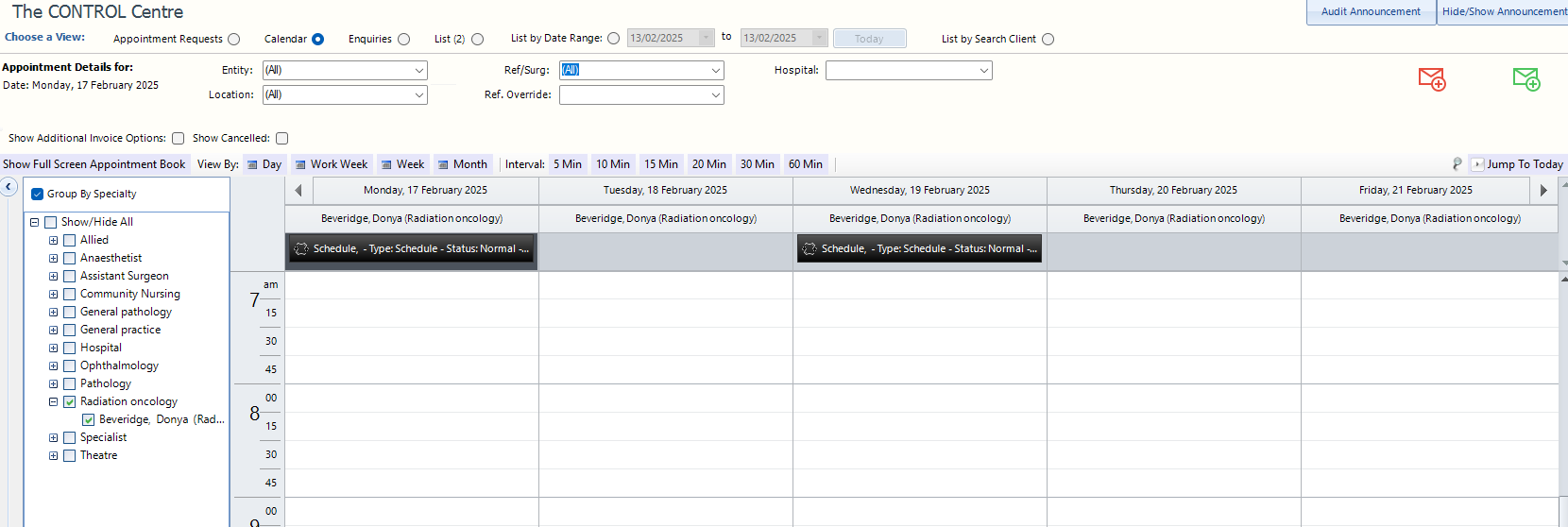Select Enquiries view radio button

pyautogui.click(x=404, y=40)
